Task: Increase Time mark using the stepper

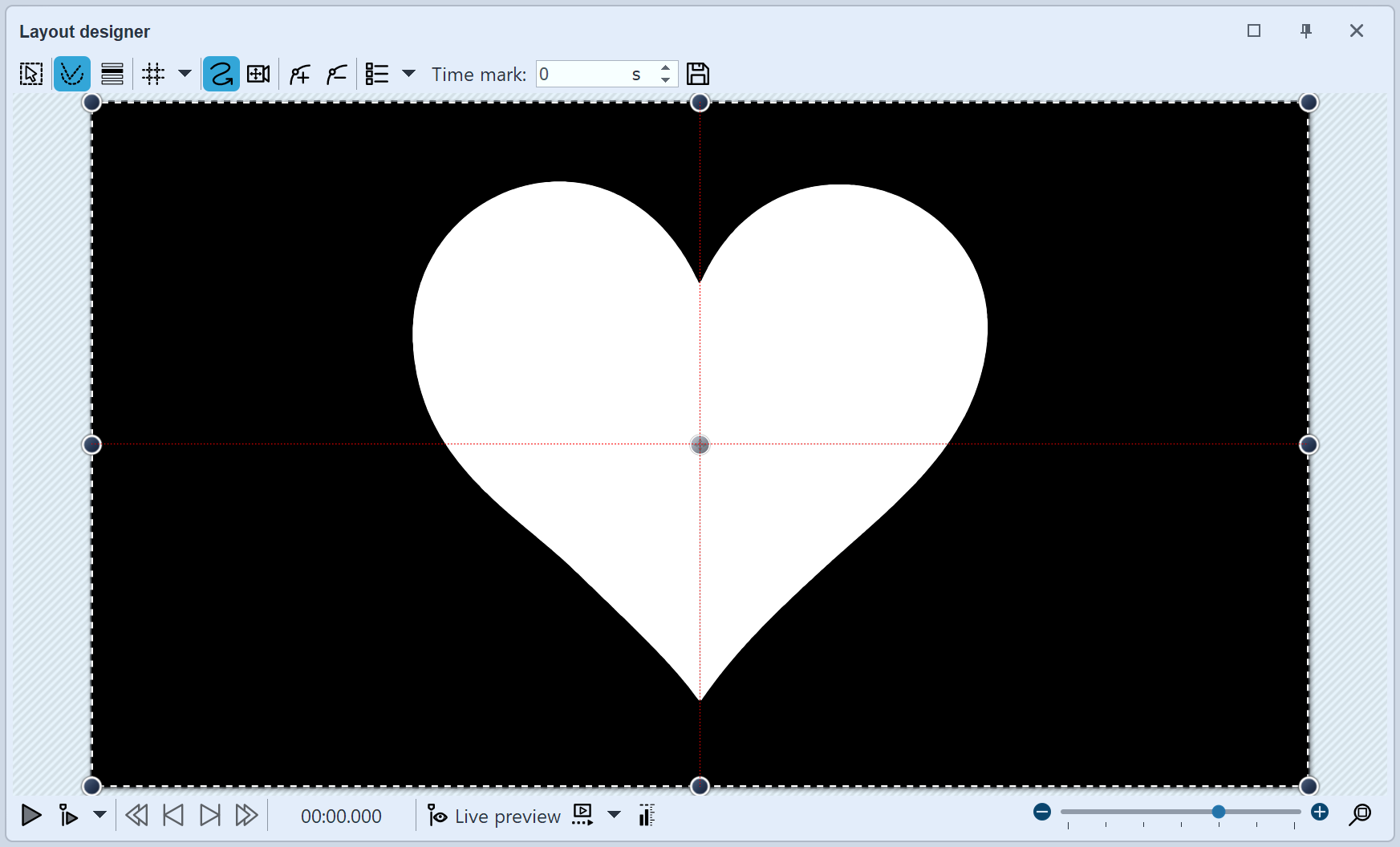Action: 666,68
